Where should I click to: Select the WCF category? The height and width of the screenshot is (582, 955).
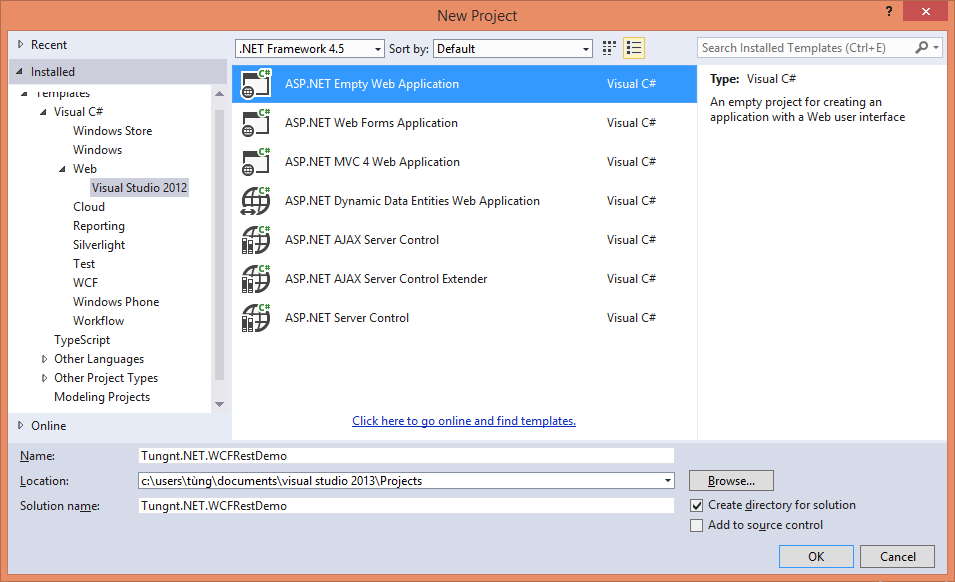coord(85,282)
